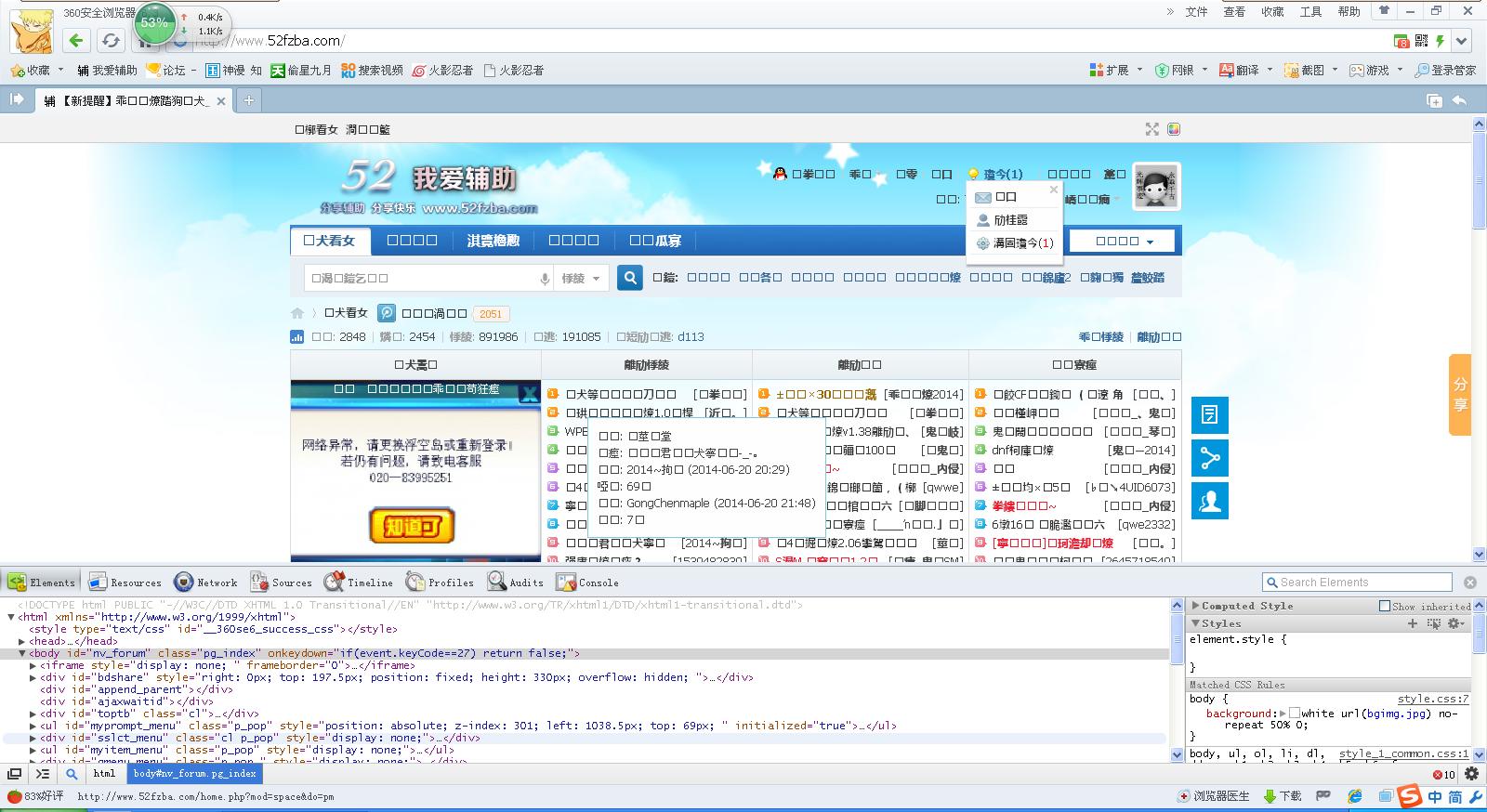Screen dimensions: 1487x812
Task: Toggle the green lightning speed mode icon
Action: click(1440, 41)
